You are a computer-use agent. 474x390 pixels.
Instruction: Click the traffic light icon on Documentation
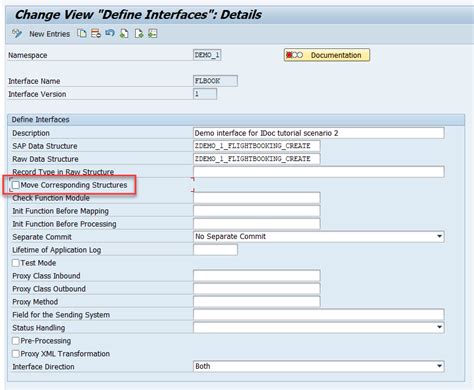[294, 55]
